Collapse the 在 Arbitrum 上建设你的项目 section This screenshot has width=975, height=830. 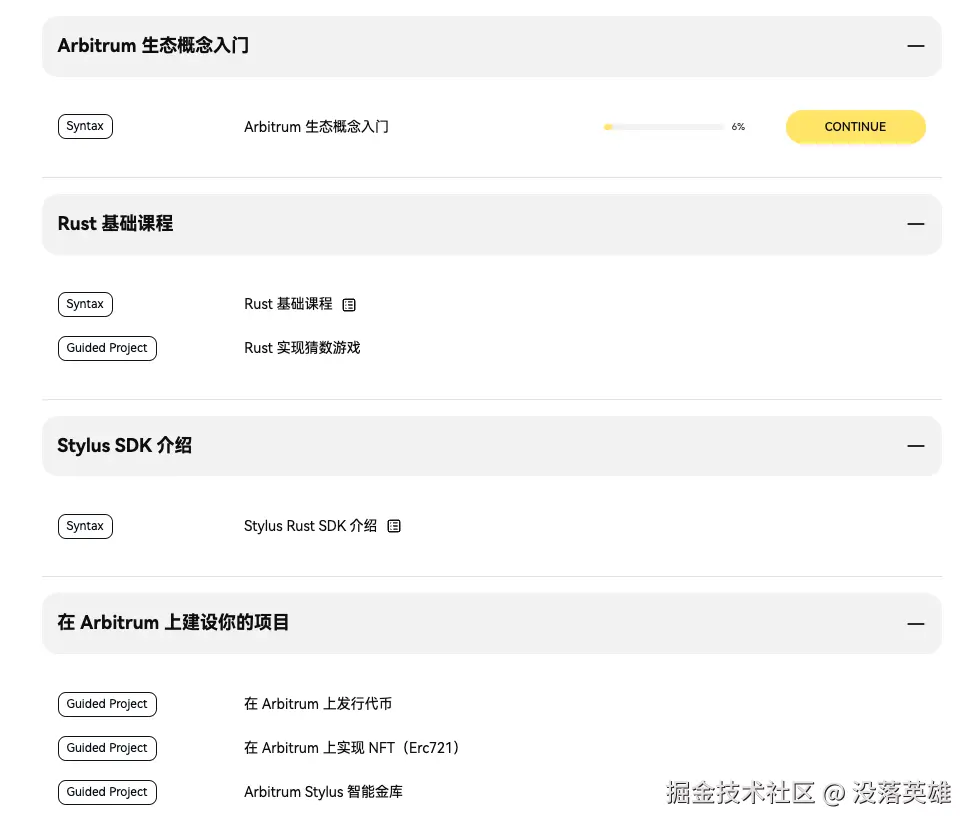(x=915, y=623)
